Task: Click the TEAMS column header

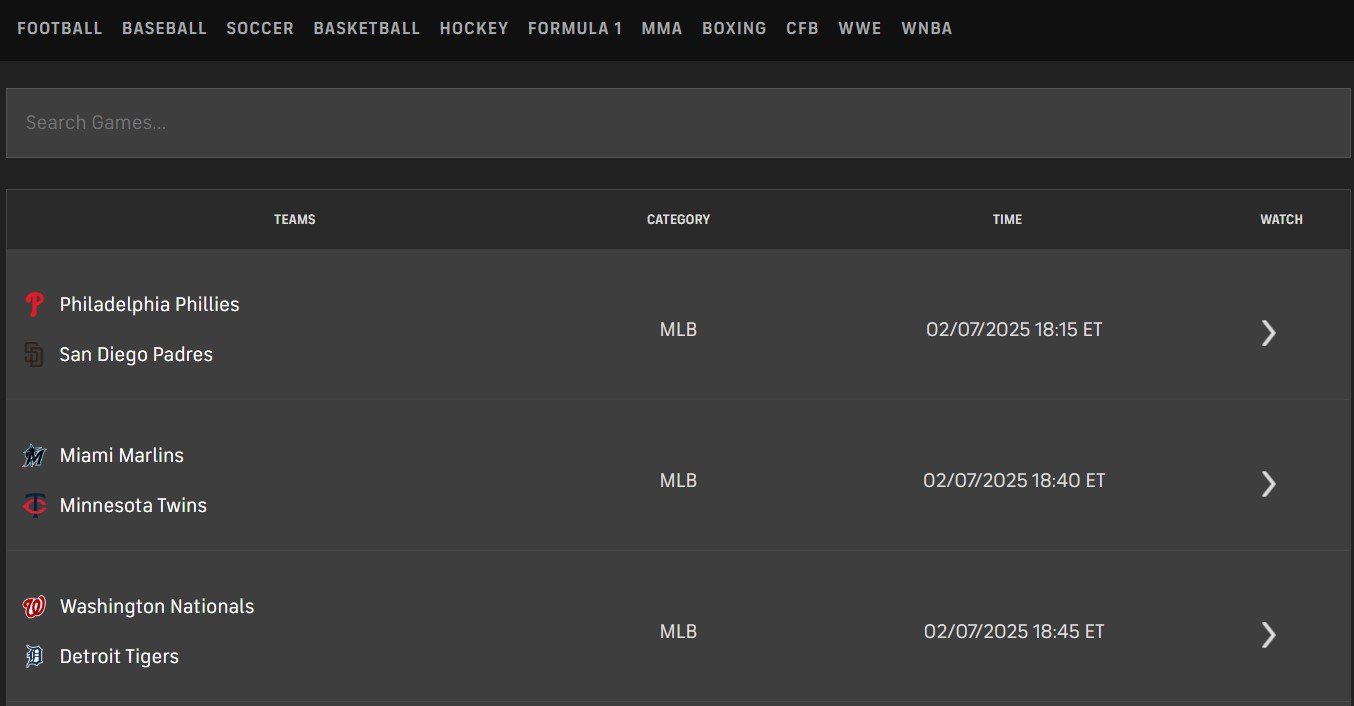Action: (x=295, y=219)
